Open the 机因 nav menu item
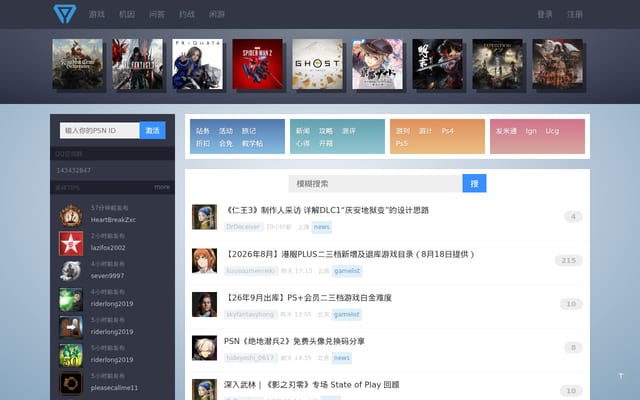 click(x=127, y=14)
